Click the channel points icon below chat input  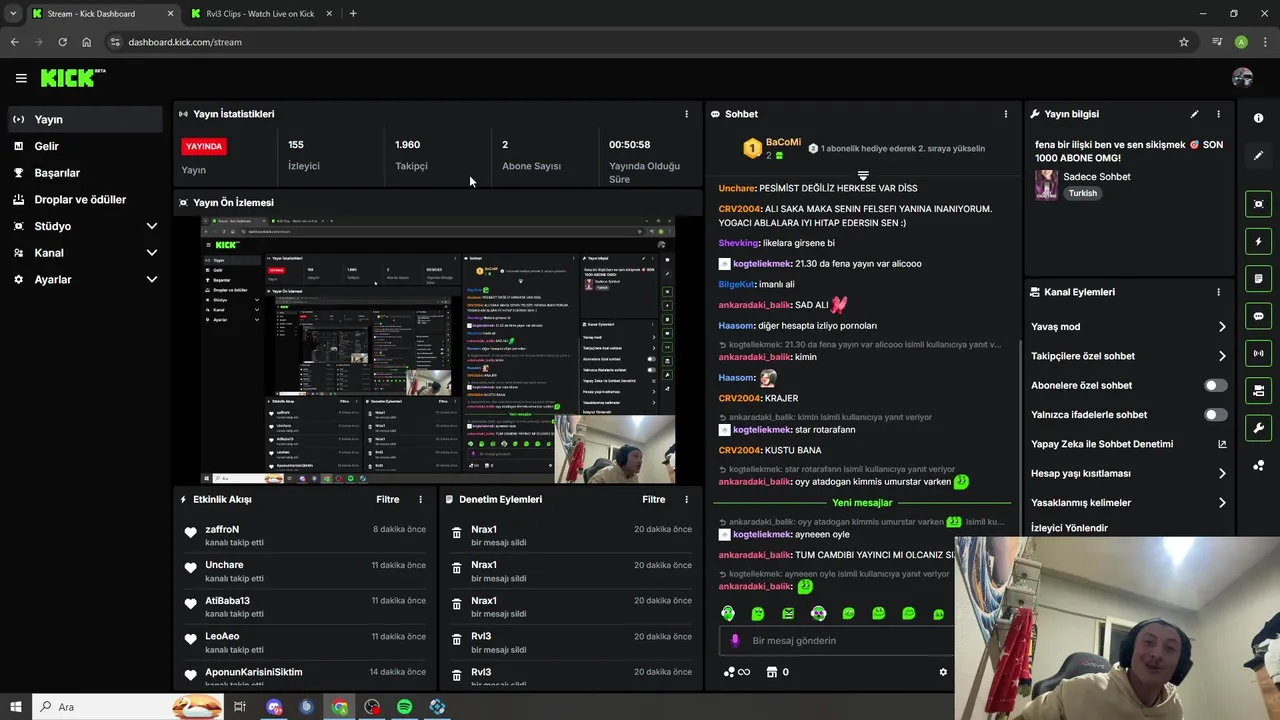pyautogui.click(x=729, y=672)
